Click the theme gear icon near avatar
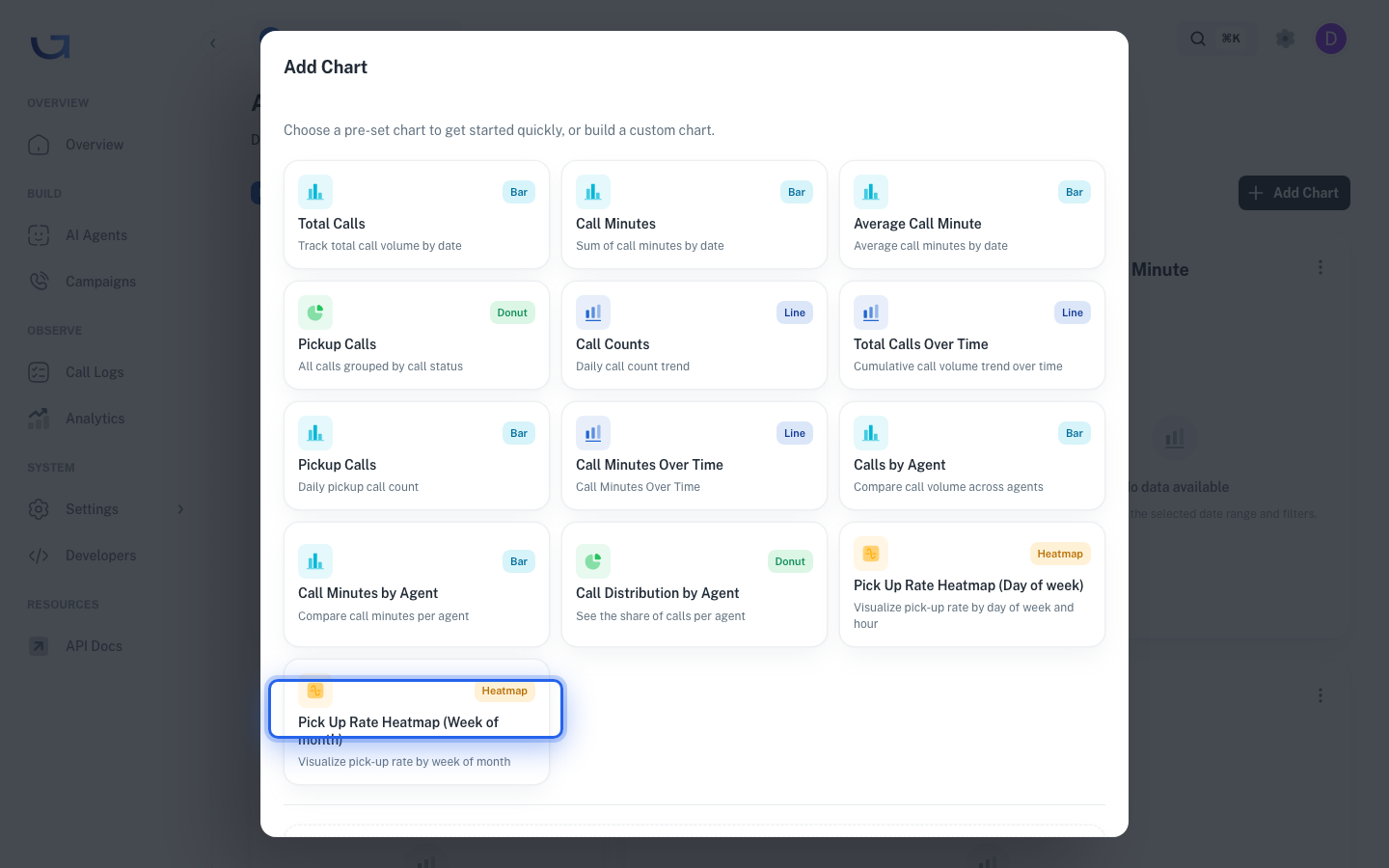1389x868 pixels. click(x=1285, y=39)
